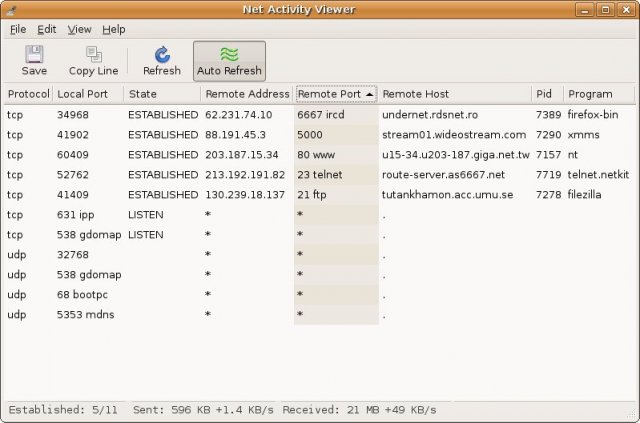This screenshot has width=640, height=423.
Task: Select the 68 bootpc local port row
Action: [318, 295]
